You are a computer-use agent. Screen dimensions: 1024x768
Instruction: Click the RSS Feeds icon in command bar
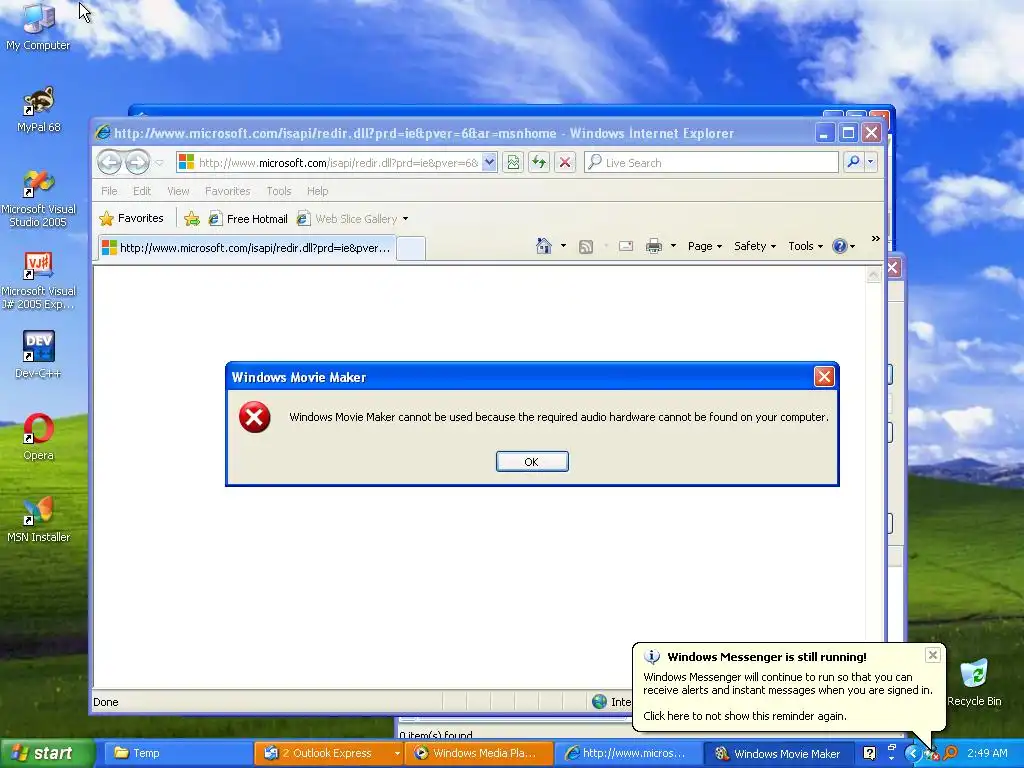tap(586, 246)
